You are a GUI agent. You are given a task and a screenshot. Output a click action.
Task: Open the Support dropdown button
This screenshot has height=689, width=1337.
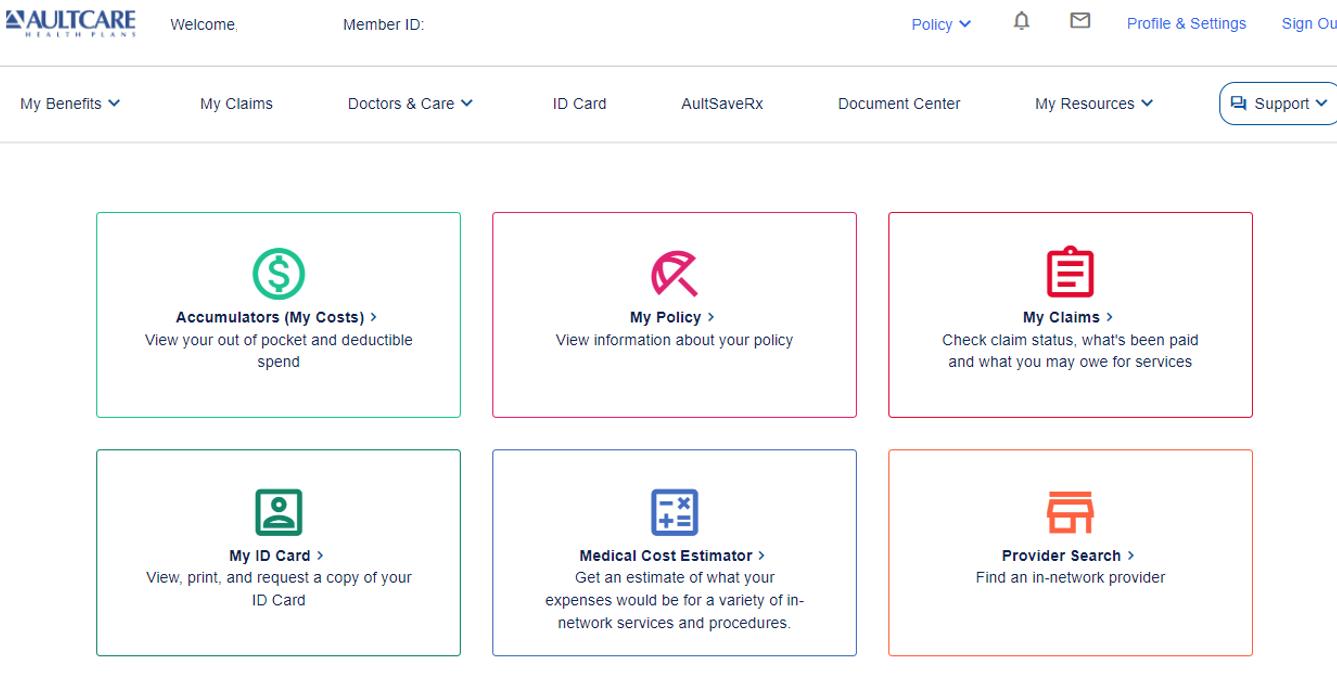pos(1278,103)
